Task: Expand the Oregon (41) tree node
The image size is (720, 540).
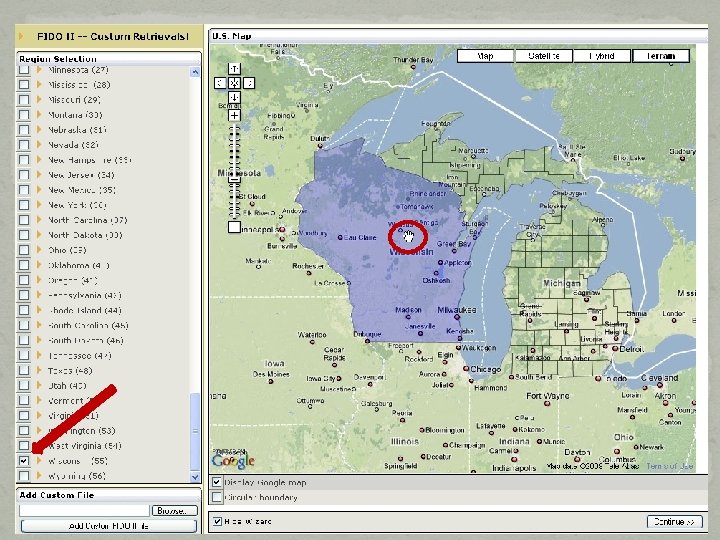Action: coord(39,280)
